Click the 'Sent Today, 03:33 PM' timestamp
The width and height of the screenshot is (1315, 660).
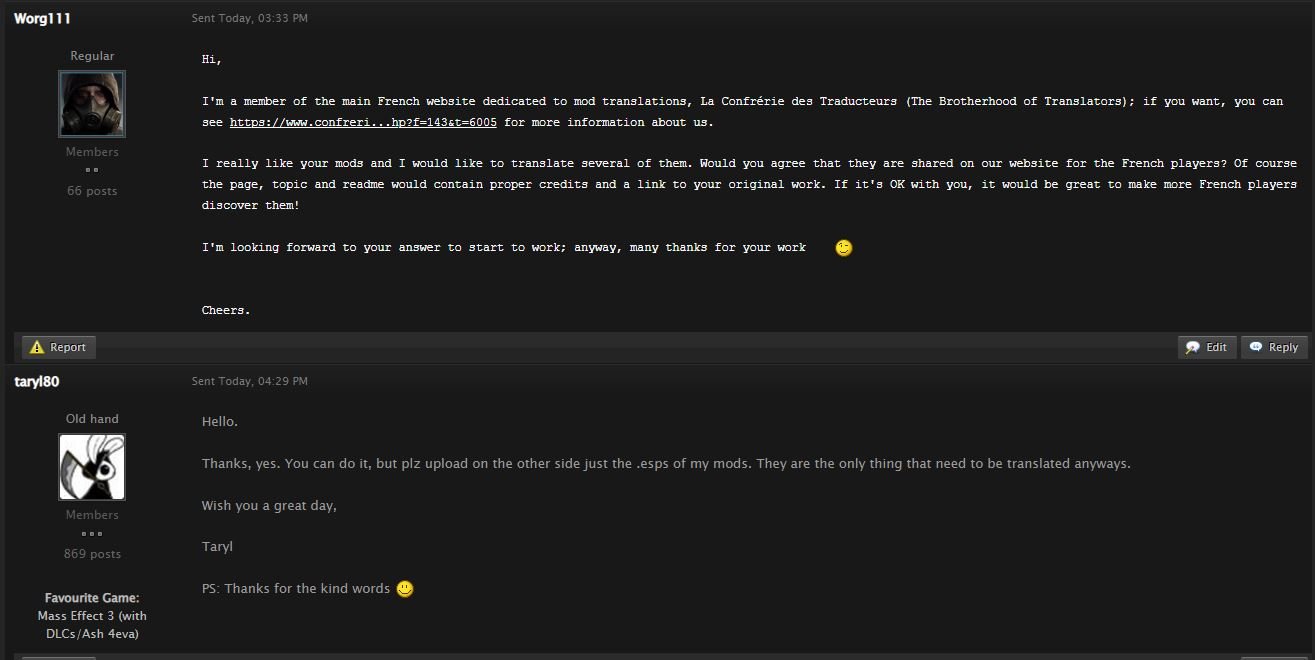(250, 18)
